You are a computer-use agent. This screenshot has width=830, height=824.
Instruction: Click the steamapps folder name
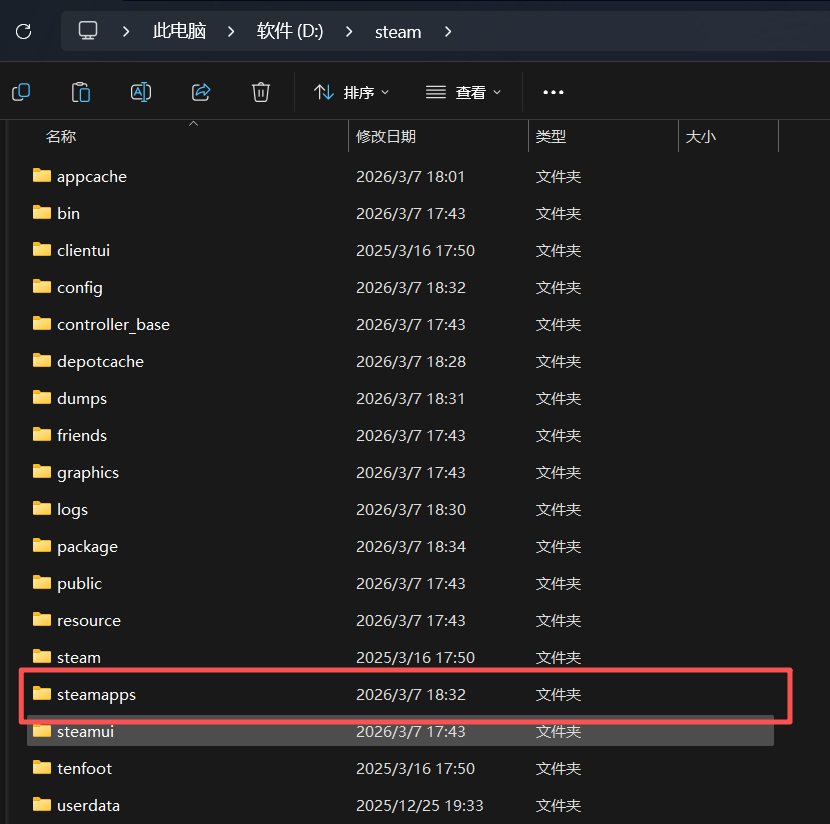(x=96, y=695)
